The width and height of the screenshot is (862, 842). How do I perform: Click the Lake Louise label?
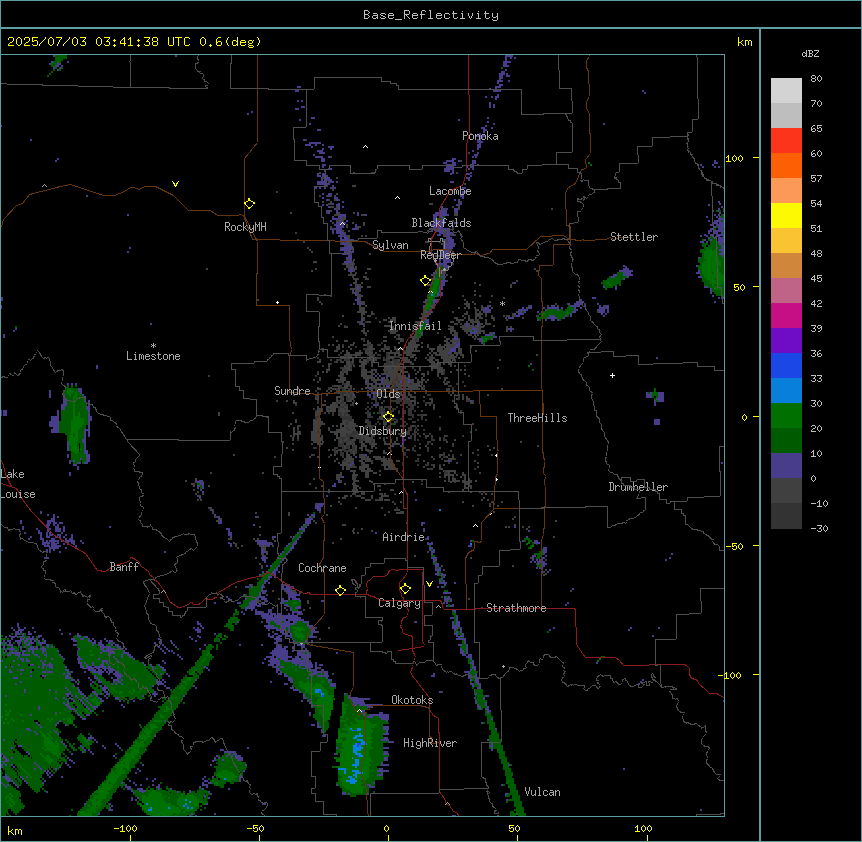click(x=18, y=484)
